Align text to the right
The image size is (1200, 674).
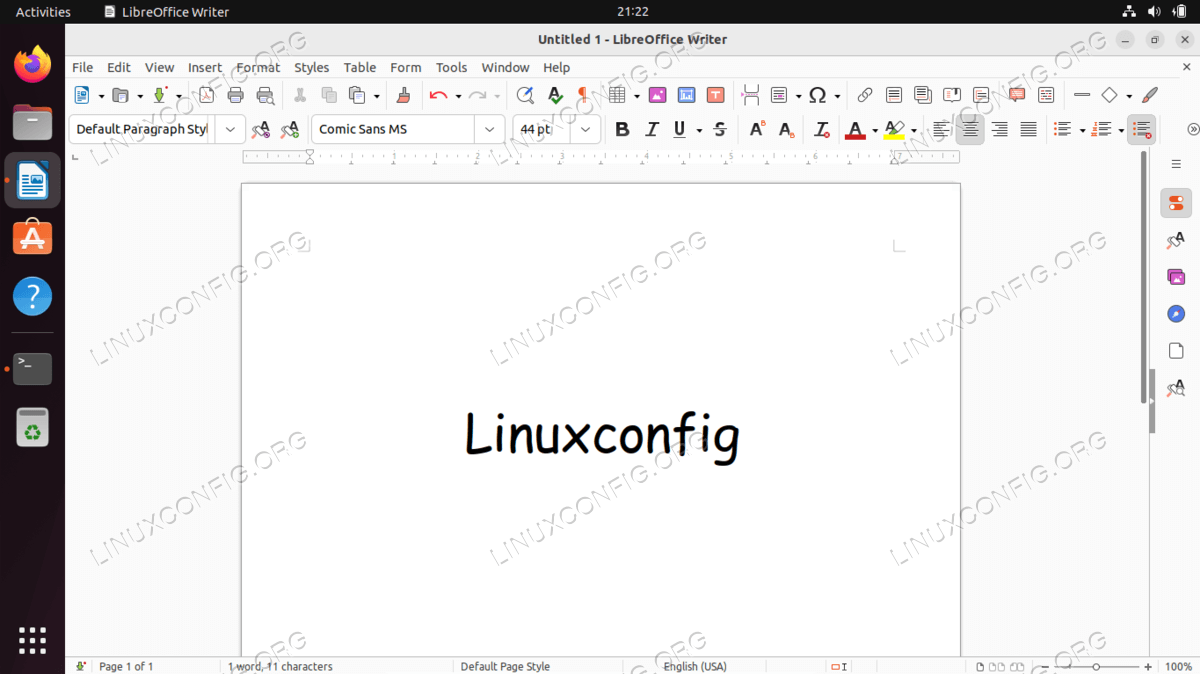point(999,129)
